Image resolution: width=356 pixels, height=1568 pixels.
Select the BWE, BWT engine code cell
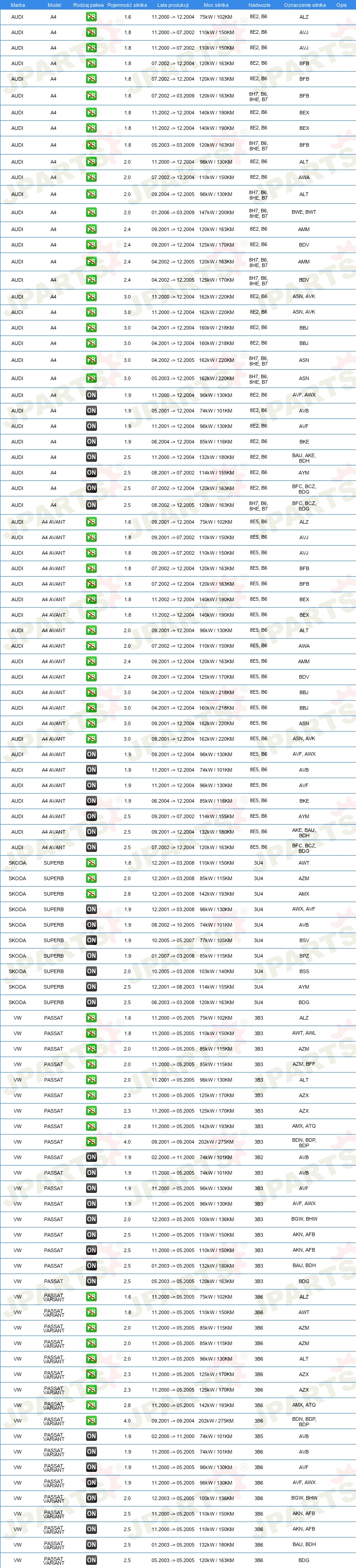click(x=305, y=212)
